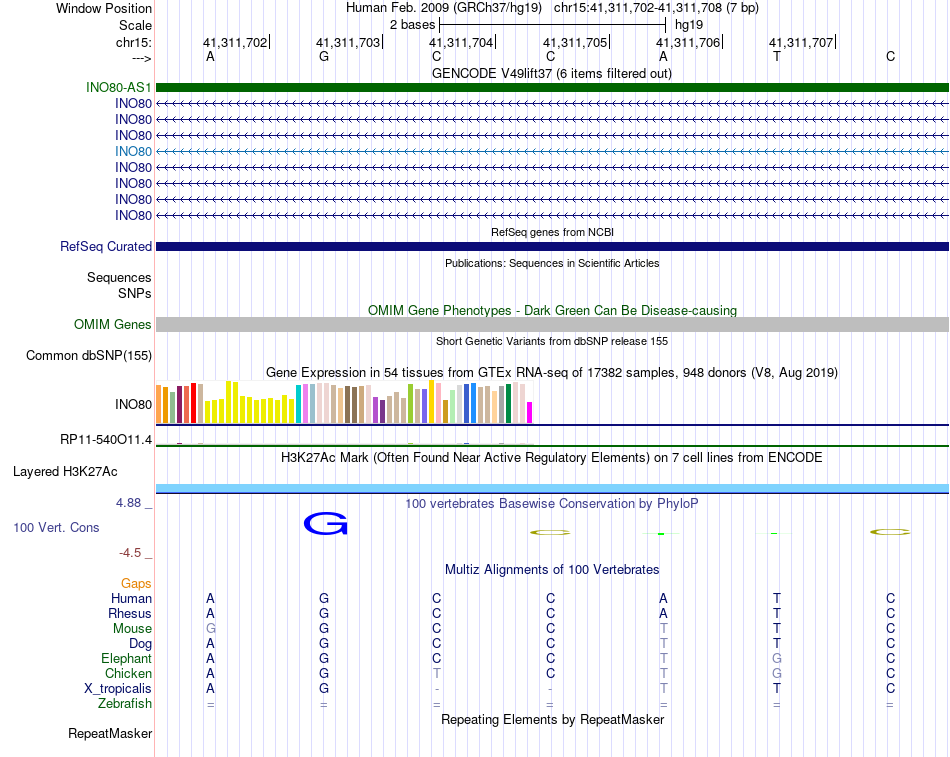The width and height of the screenshot is (950, 757).
Task: Select the magenta bar in GTEx chart
Action: pos(529,412)
